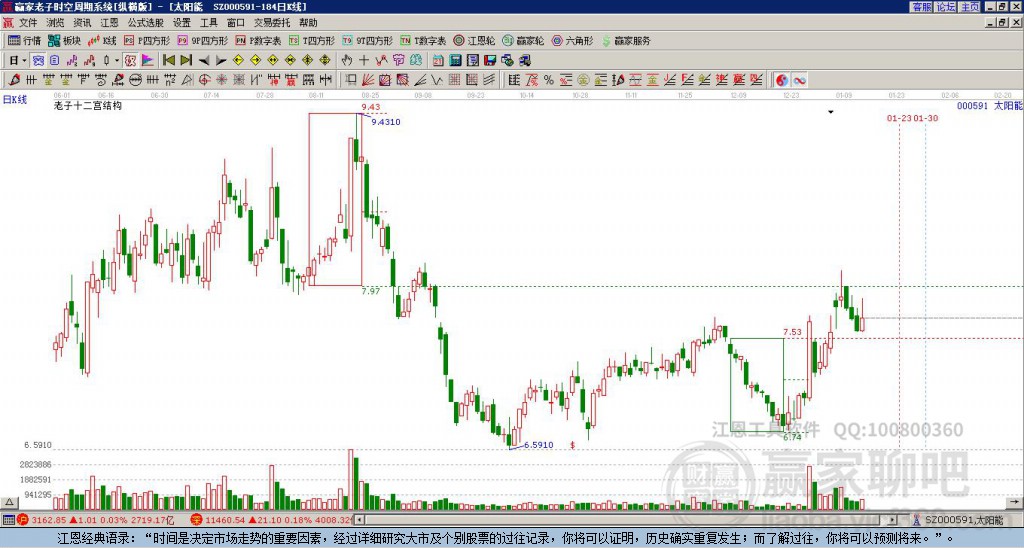Open the 公式选股 menu

[146, 23]
